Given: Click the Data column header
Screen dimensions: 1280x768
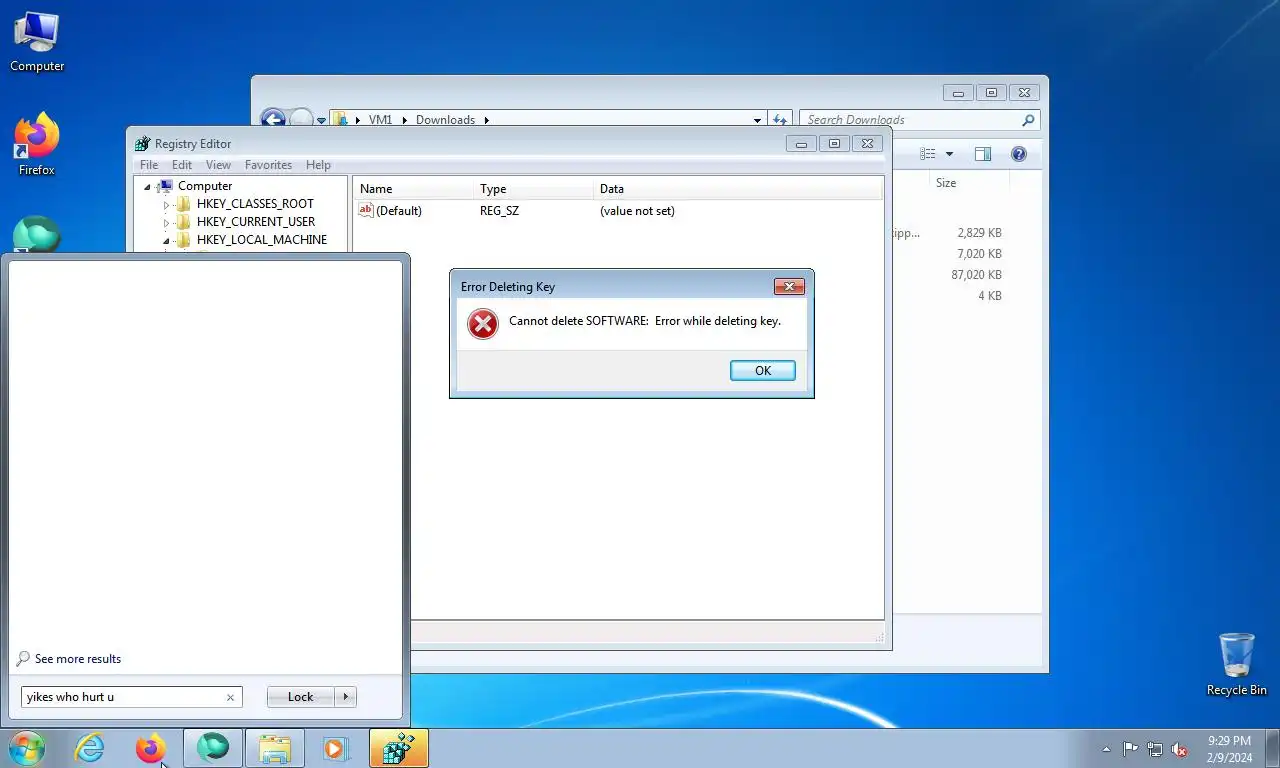Looking at the screenshot, I should pyautogui.click(x=738, y=189).
